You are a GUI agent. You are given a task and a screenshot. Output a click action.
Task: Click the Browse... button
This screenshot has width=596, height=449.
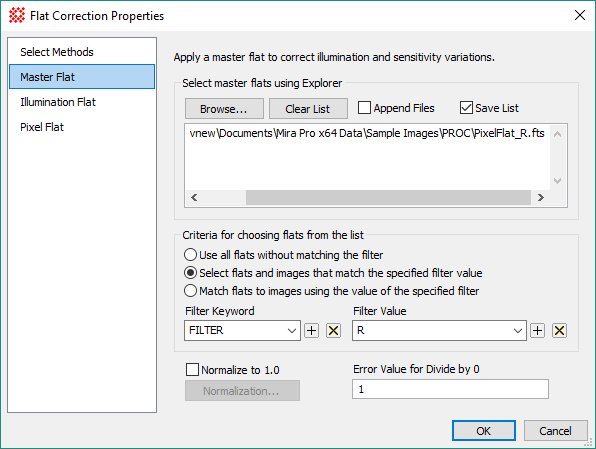click(x=224, y=109)
